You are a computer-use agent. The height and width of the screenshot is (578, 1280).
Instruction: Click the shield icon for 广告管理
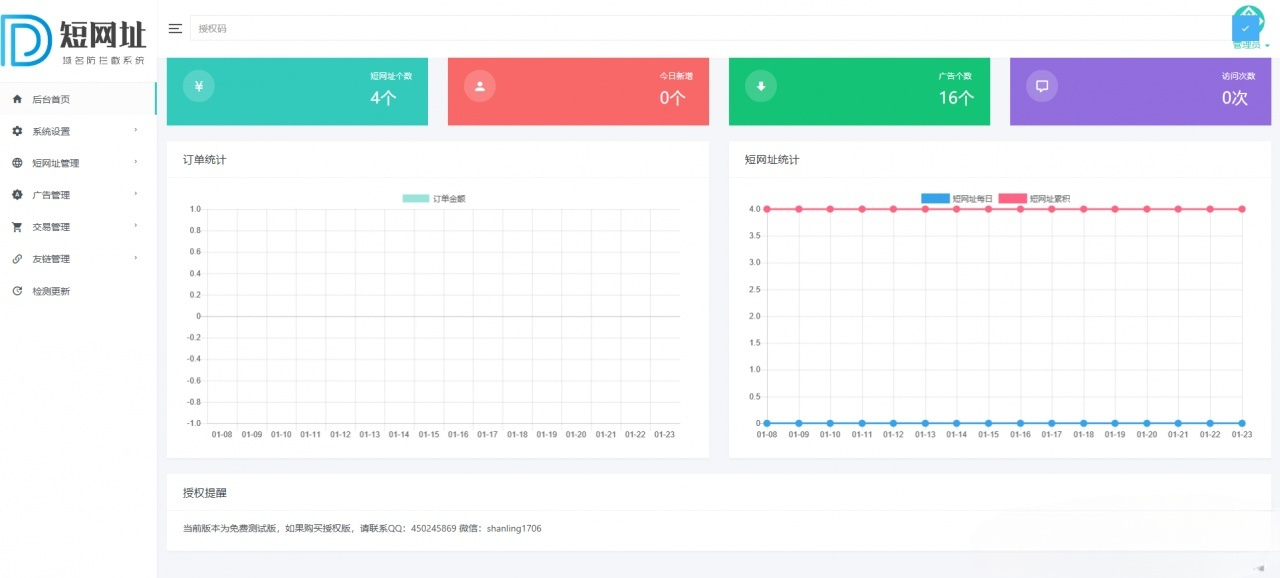coord(17,195)
